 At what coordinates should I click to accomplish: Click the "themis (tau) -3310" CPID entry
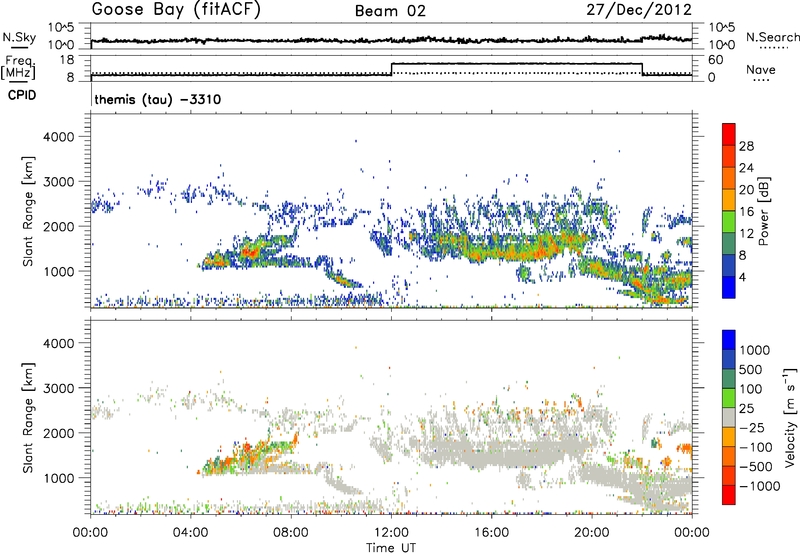[158, 99]
